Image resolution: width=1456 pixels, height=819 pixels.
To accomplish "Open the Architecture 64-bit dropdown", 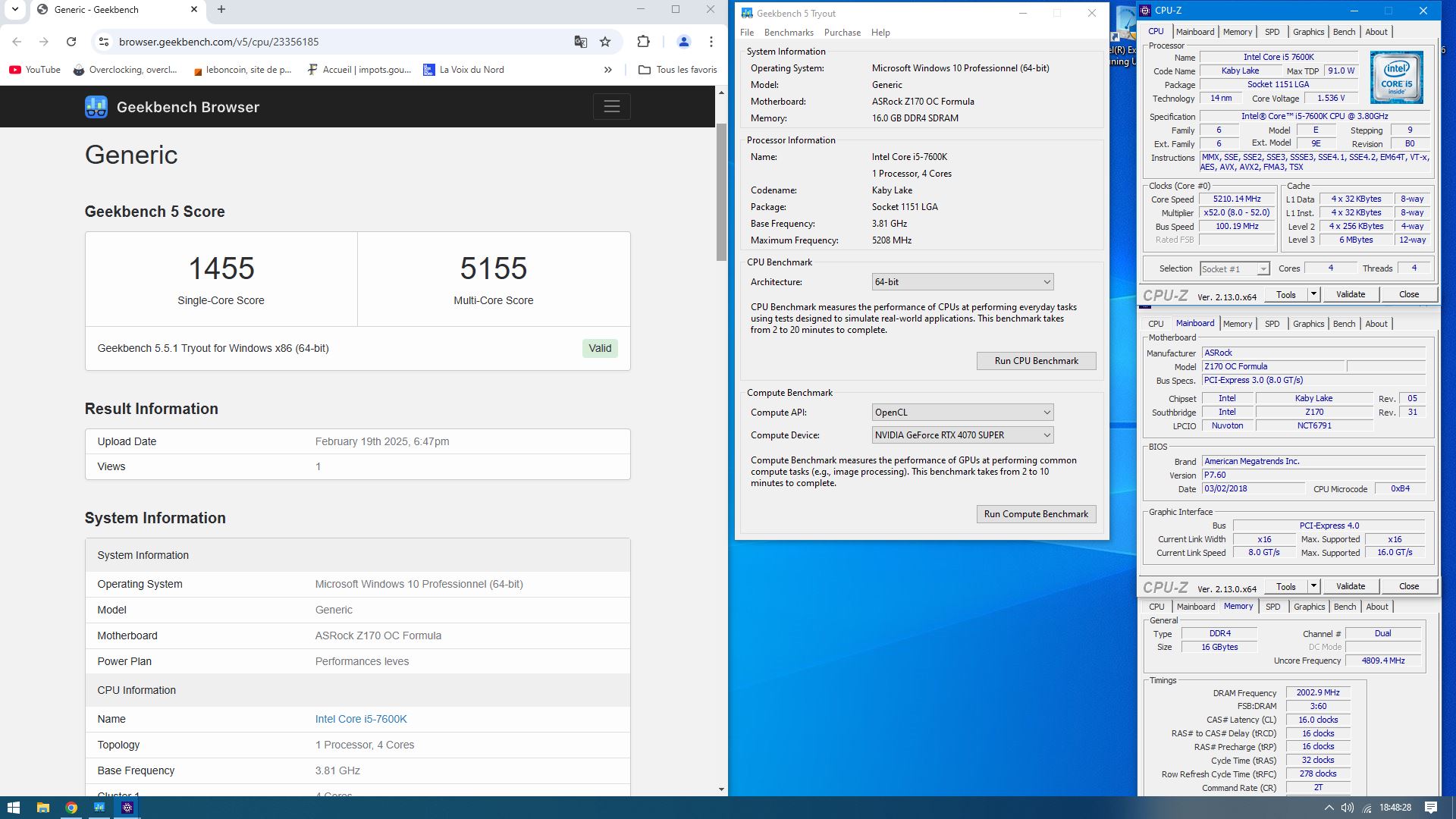I will pyautogui.click(x=962, y=282).
